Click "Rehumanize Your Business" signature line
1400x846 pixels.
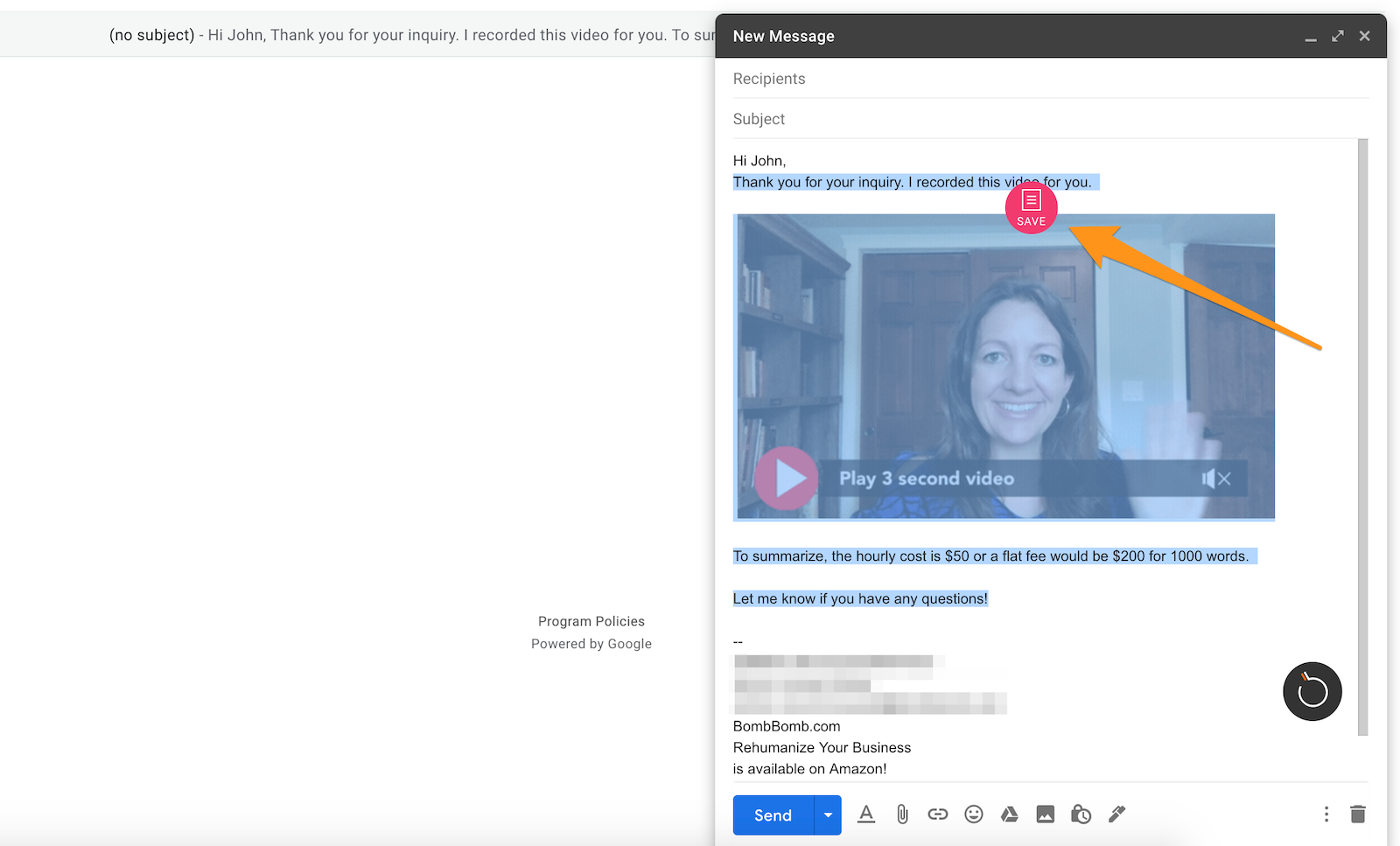tap(822, 748)
